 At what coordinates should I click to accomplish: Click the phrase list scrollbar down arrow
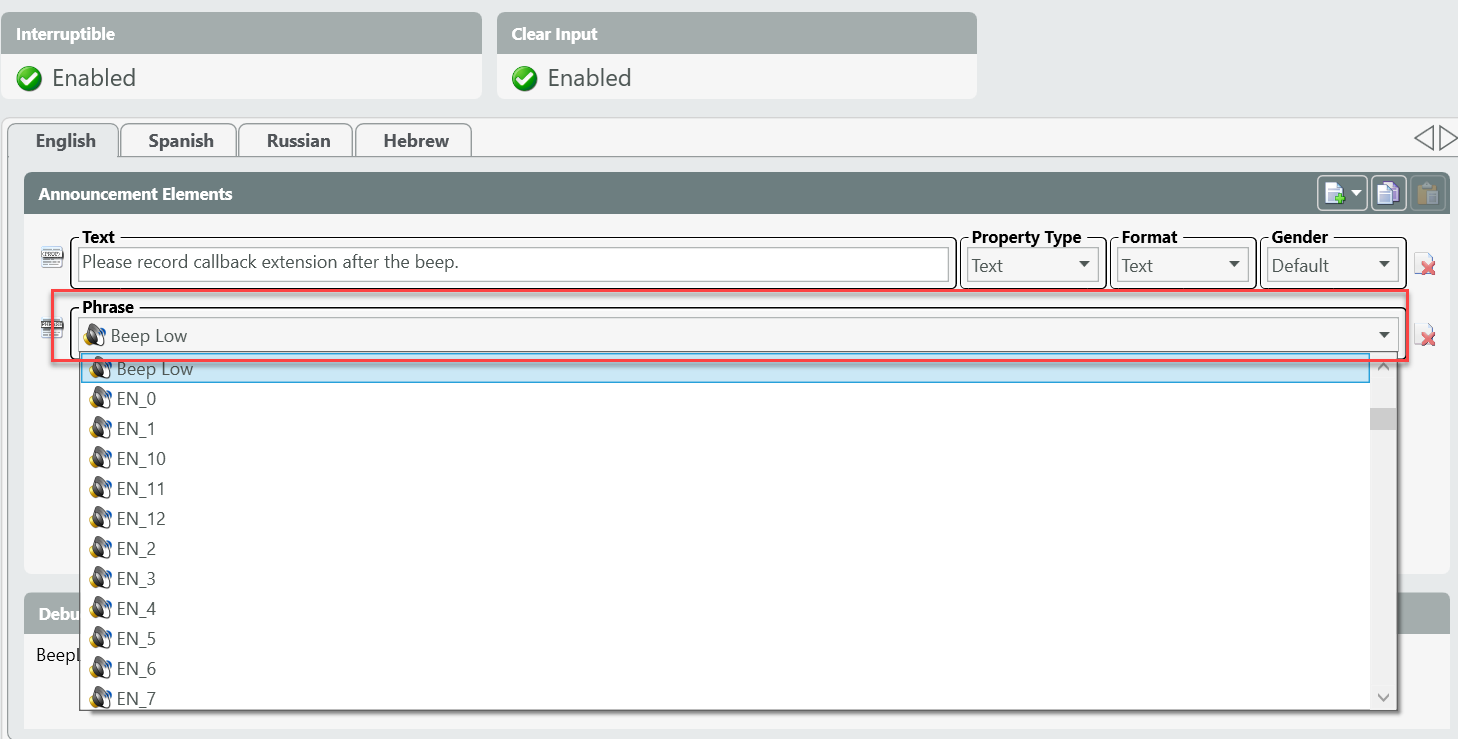[1383, 697]
